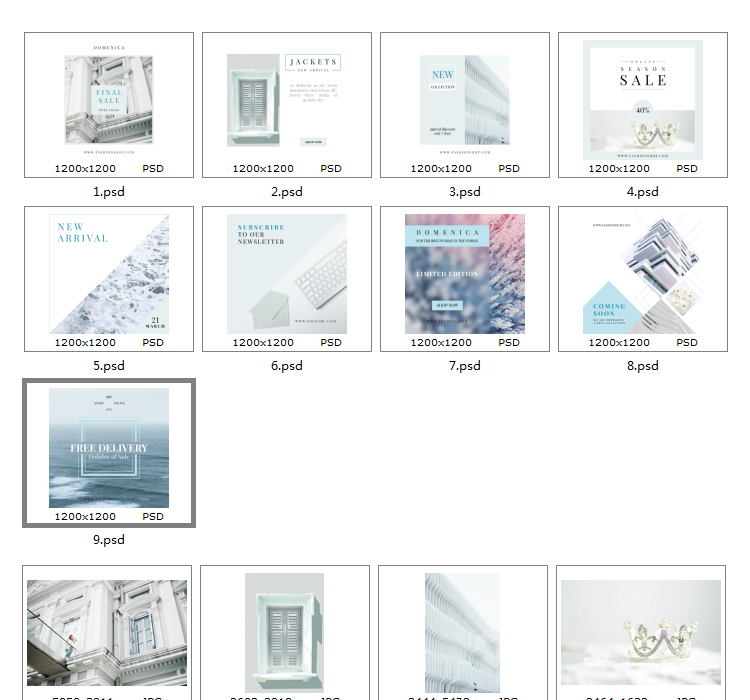Screen dimensions: 750x700
Task: Select the New Collection template thumbnail
Action: tap(465, 100)
